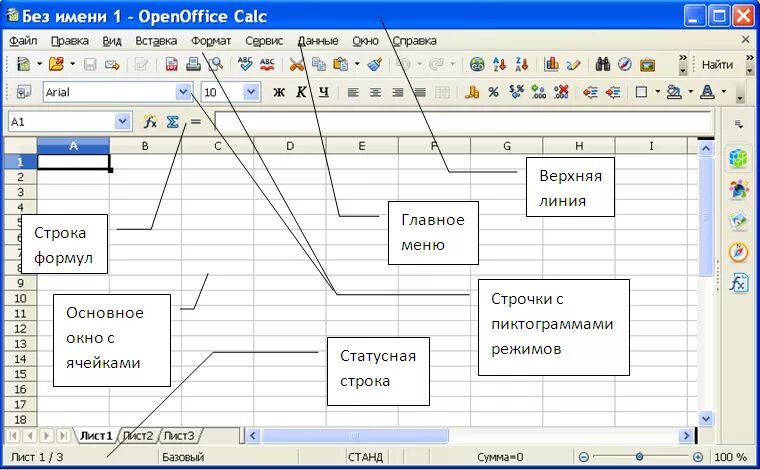Expand the Name Box A1 dropdown
The height and width of the screenshot is (470, 760).
122,121
